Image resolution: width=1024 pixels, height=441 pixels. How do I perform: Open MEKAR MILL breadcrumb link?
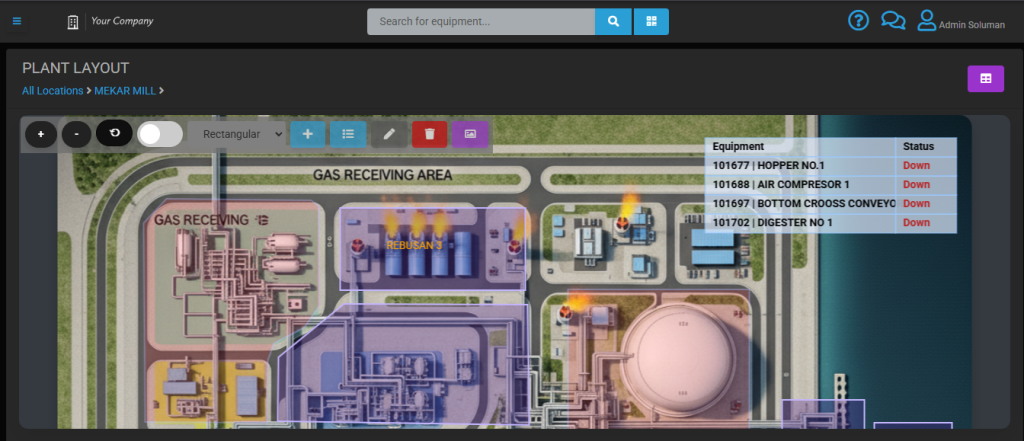[x=125, y=91]
